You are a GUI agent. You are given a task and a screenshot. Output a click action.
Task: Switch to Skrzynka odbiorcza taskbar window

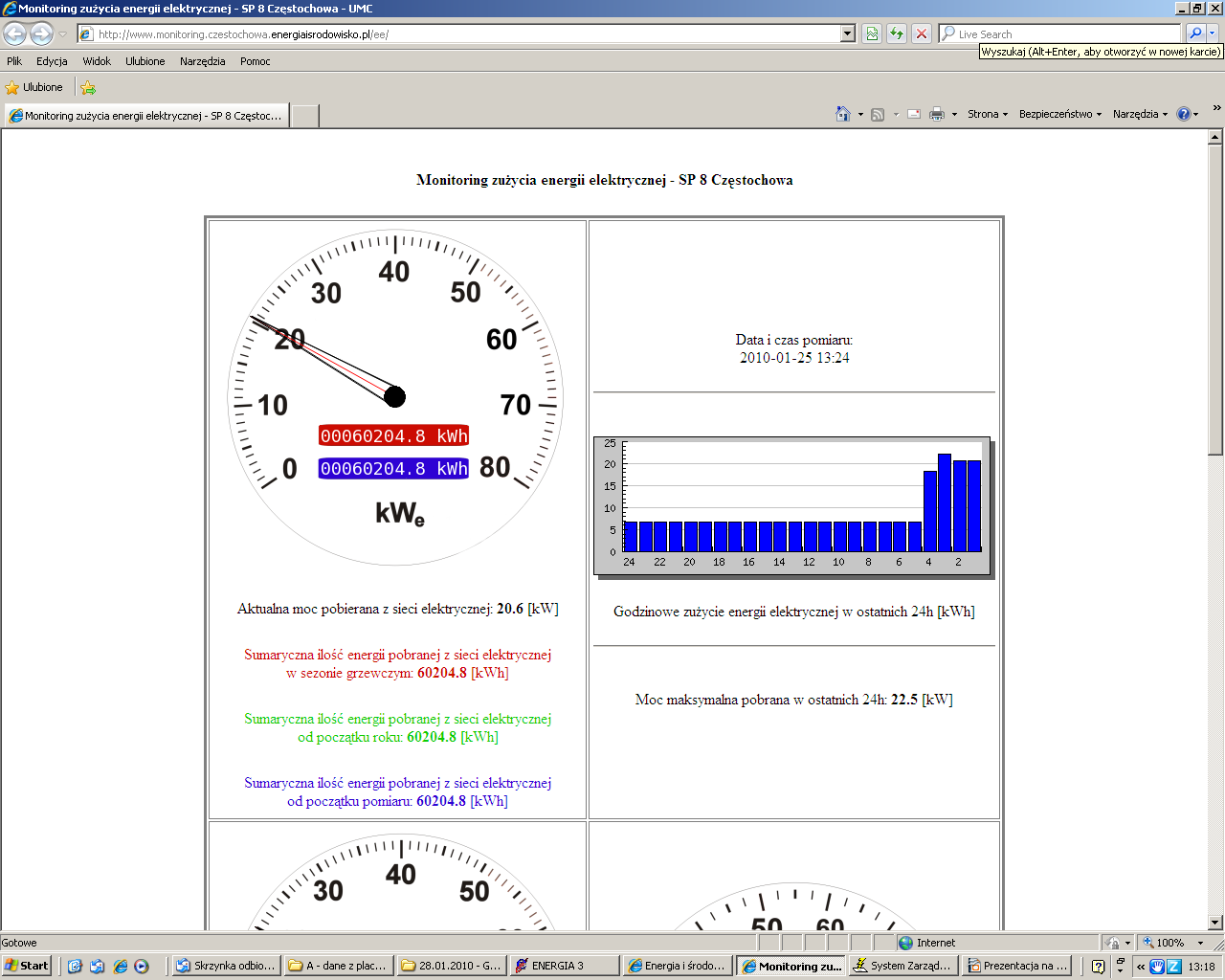pos(226,966)
